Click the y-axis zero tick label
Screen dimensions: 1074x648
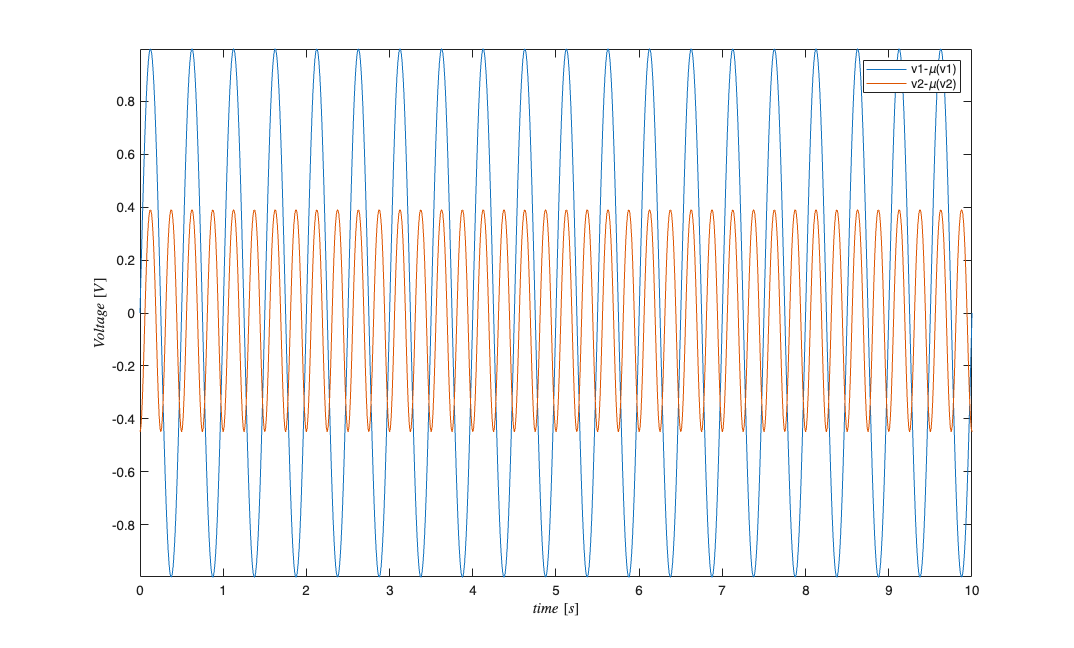click(130, 313)
